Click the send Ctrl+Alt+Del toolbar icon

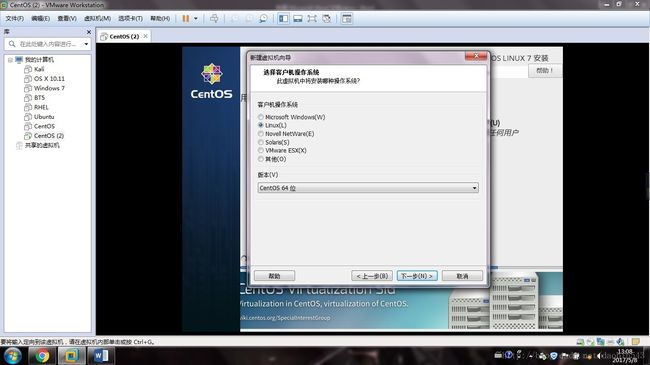click(x=214, y=18)
